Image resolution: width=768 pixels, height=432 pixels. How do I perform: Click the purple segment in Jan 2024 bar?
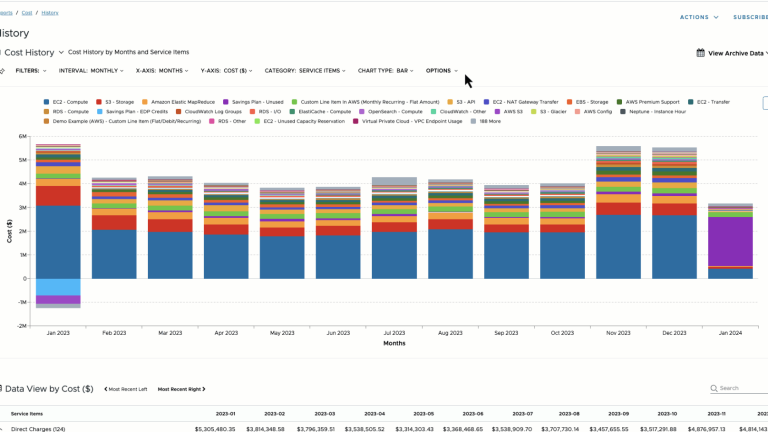click(730, 241)
